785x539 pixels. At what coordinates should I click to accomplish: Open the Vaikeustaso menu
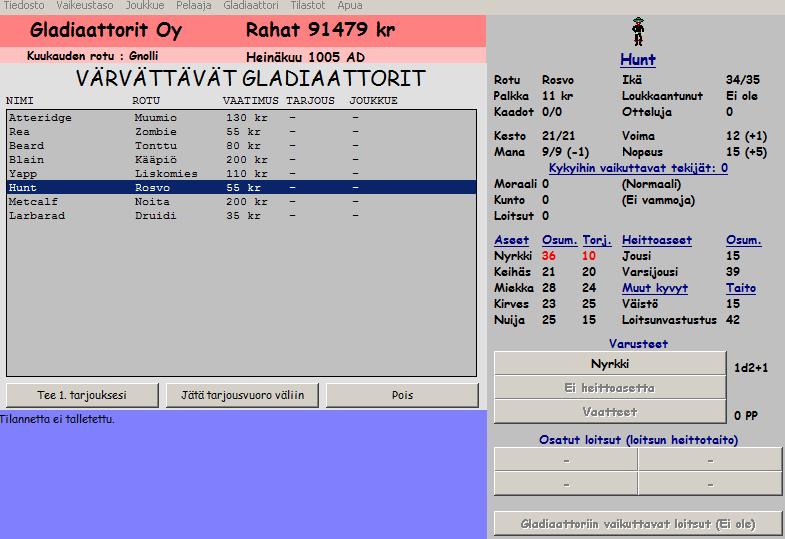83,6
